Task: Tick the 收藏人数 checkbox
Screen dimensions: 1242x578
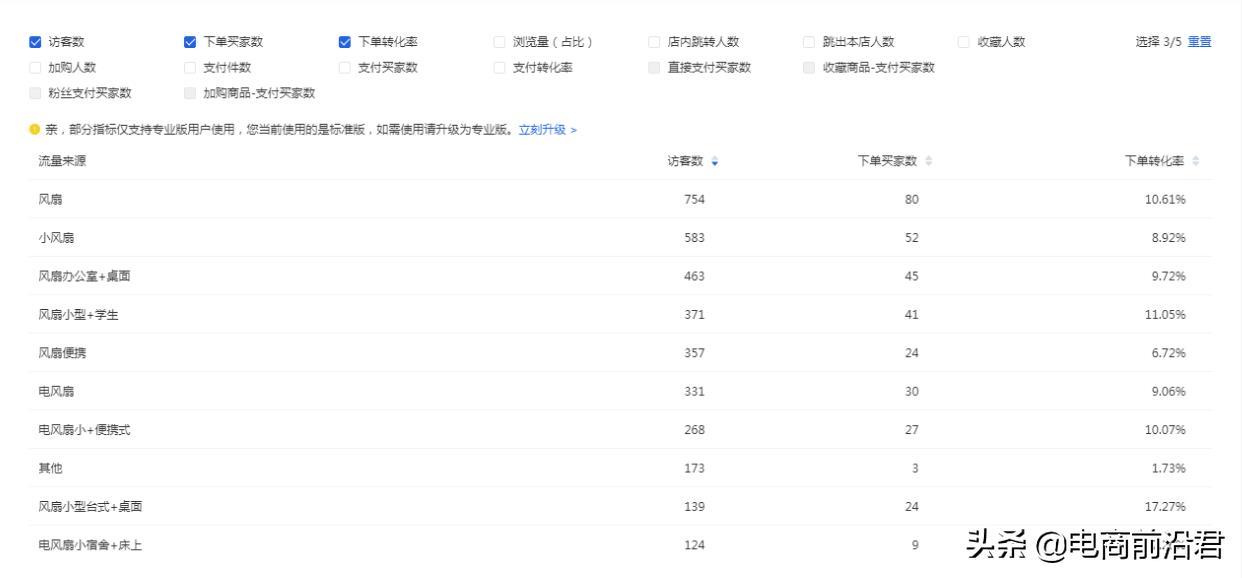Action: [964, 42]
